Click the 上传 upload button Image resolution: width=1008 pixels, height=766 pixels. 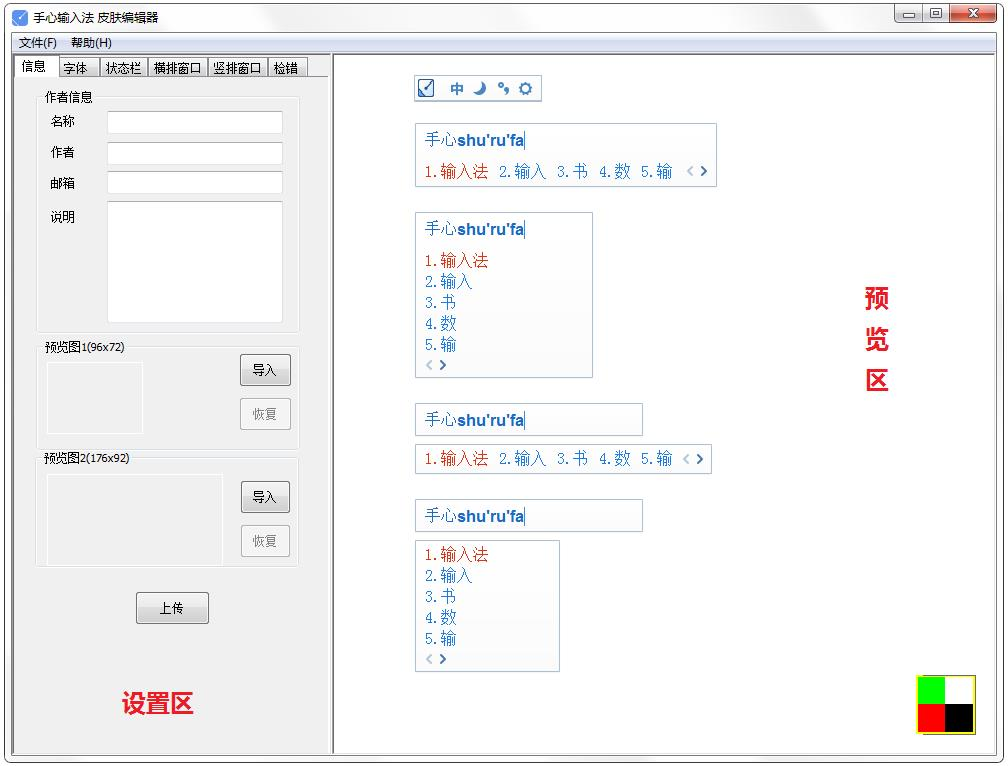pyautogui.click(x=172, y=607)
